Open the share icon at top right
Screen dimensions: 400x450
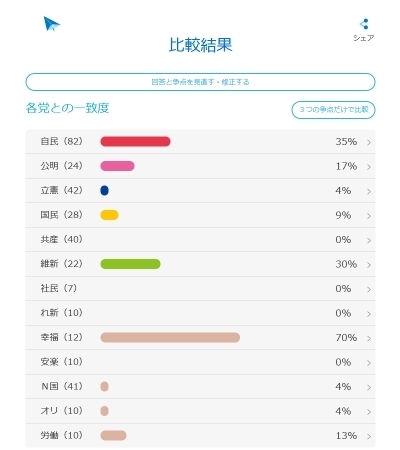364,24
